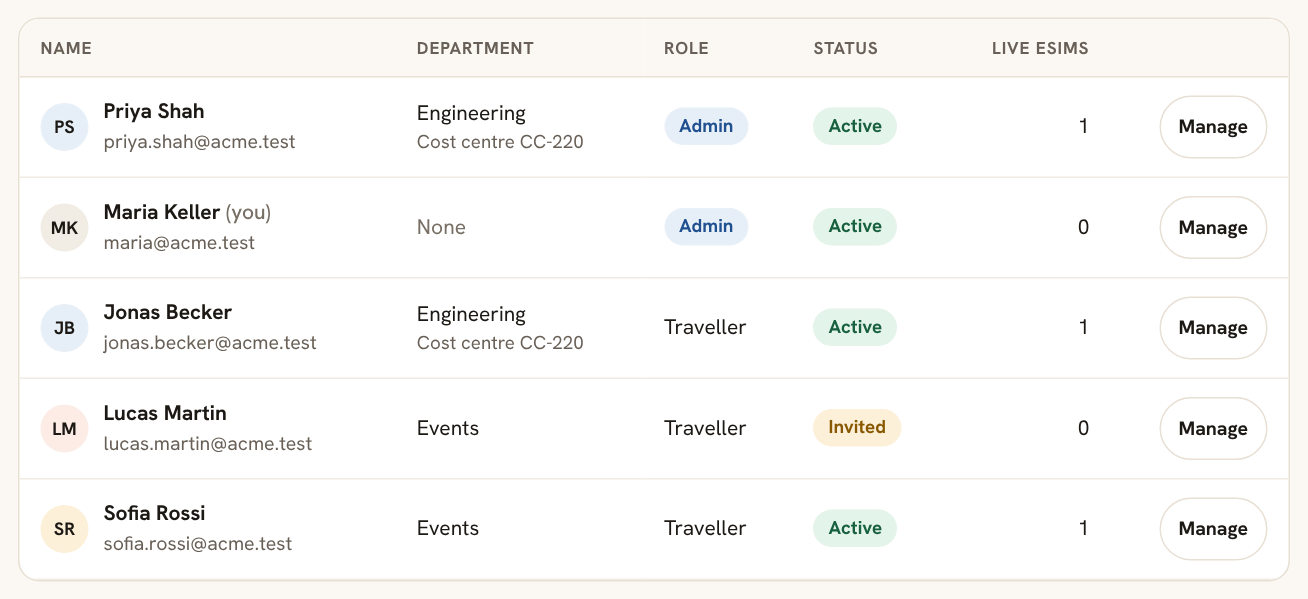
Task: Click email sofia.rossi@acme.test
Action: [198, 544]
